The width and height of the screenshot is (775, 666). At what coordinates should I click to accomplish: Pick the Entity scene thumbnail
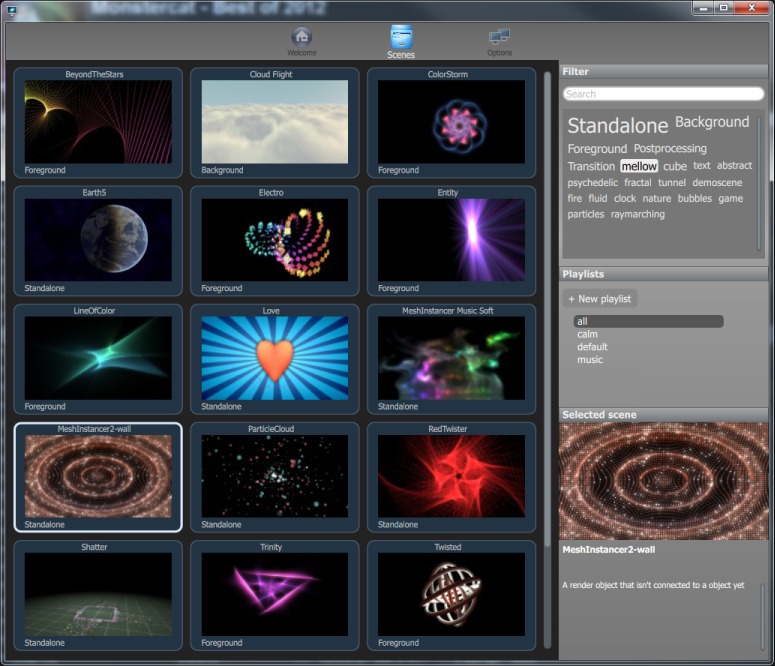point(451,240)
